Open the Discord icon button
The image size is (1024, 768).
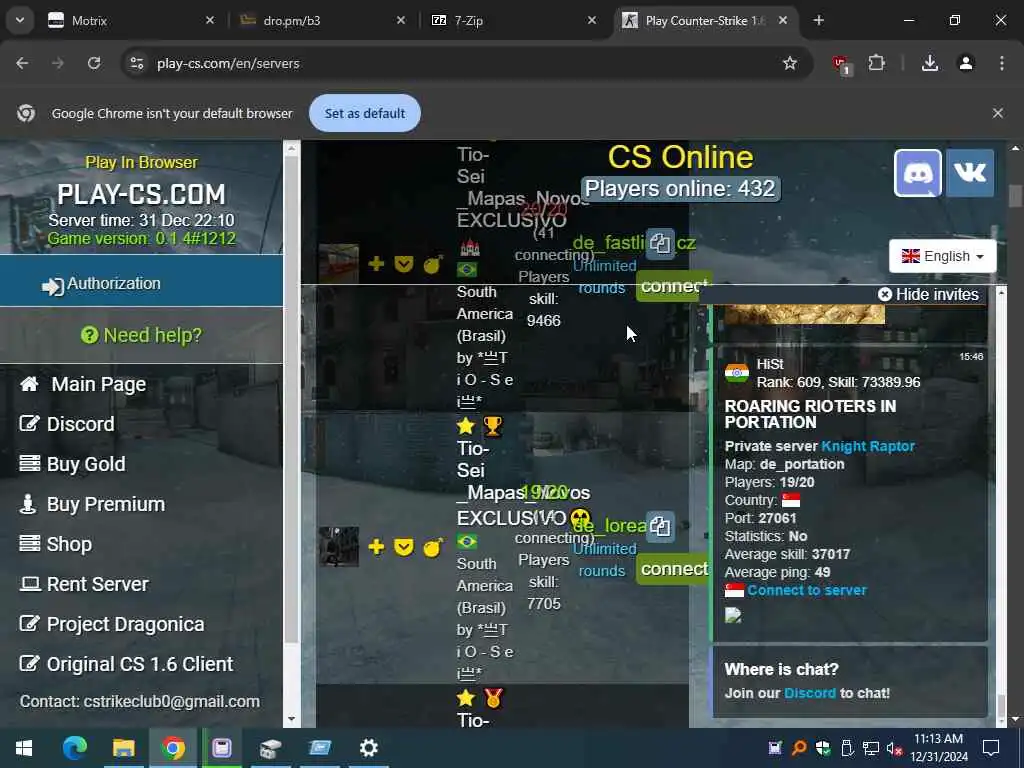[918, 173]
